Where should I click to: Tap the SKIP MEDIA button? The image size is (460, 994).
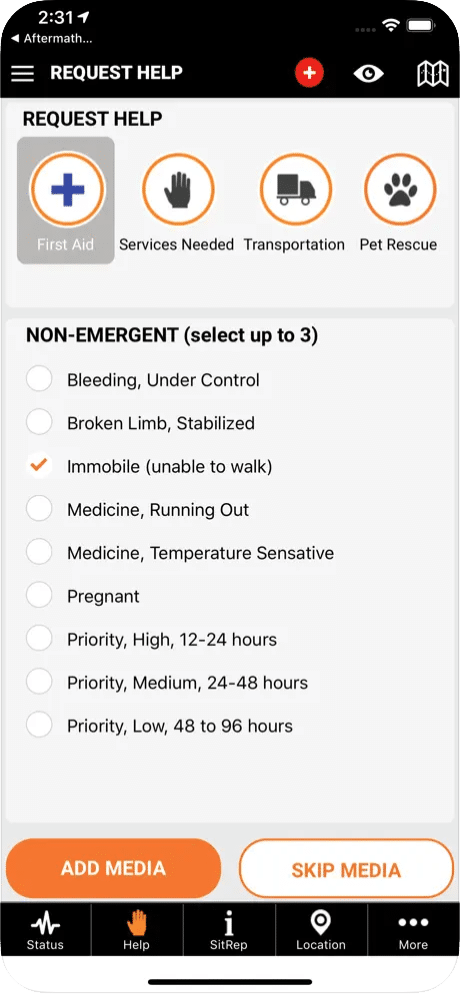click(346, 869)
